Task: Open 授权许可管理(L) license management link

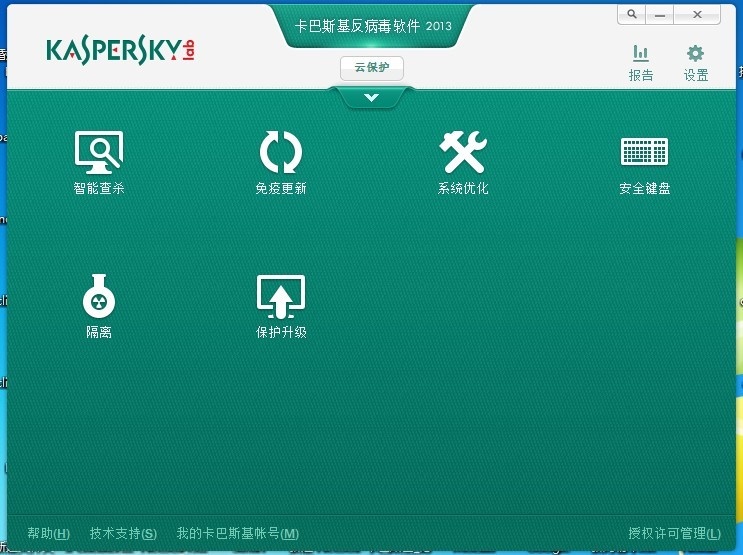Action: coord(674,534)
